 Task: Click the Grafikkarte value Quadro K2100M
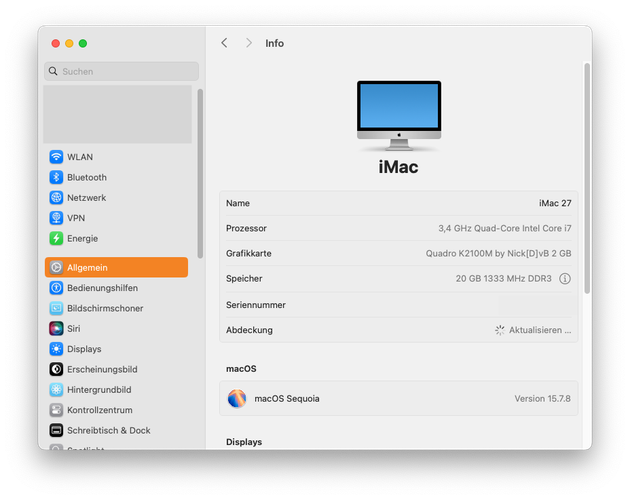499,254
